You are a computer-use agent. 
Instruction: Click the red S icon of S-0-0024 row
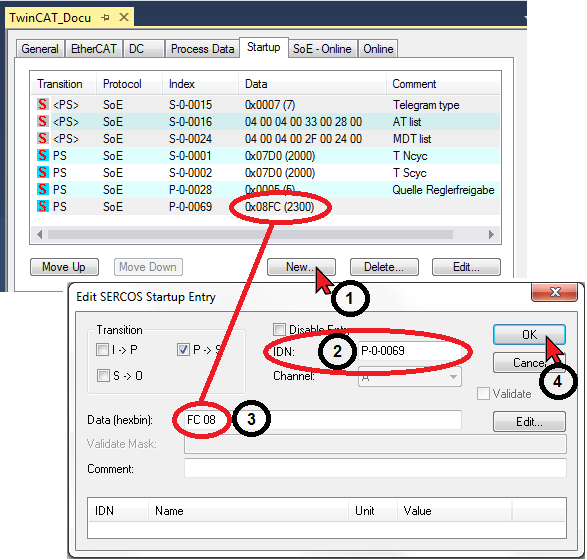[x=43, y=139]
